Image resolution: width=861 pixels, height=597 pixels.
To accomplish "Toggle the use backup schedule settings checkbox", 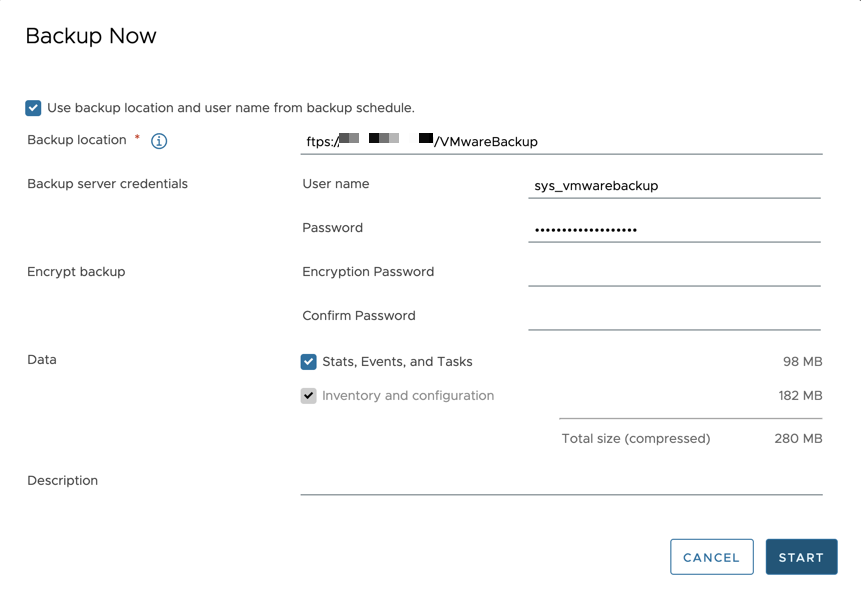I will [x=33, y=108].
